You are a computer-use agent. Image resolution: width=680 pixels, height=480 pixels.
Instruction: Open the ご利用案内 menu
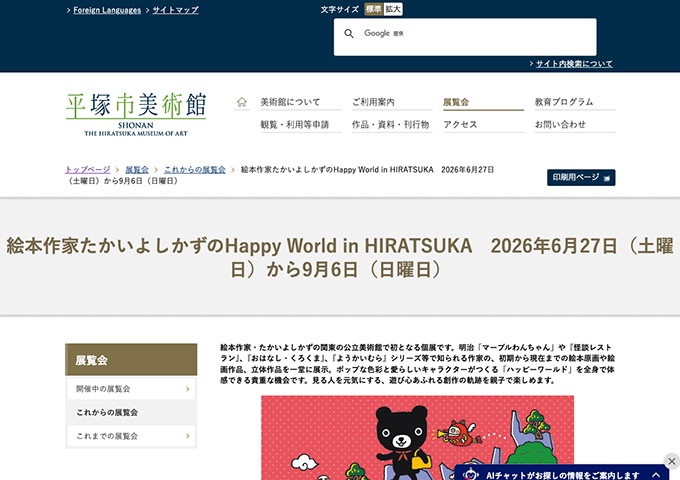pyautogui.click(x=392, y=102)
